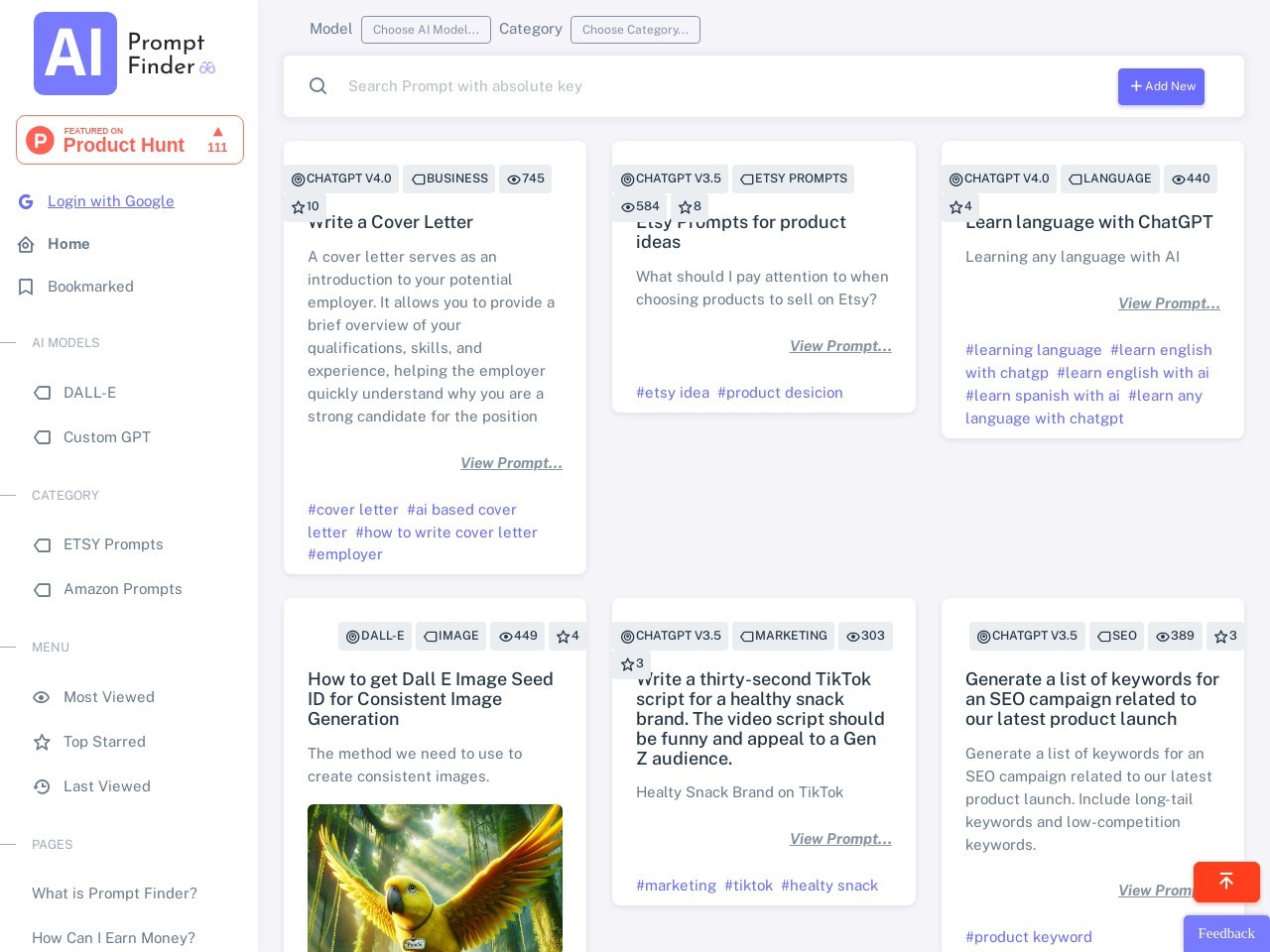Click the 449 views badge on DALL-E card
This screenshot has height=952, width=1270.
coord(518,637)
